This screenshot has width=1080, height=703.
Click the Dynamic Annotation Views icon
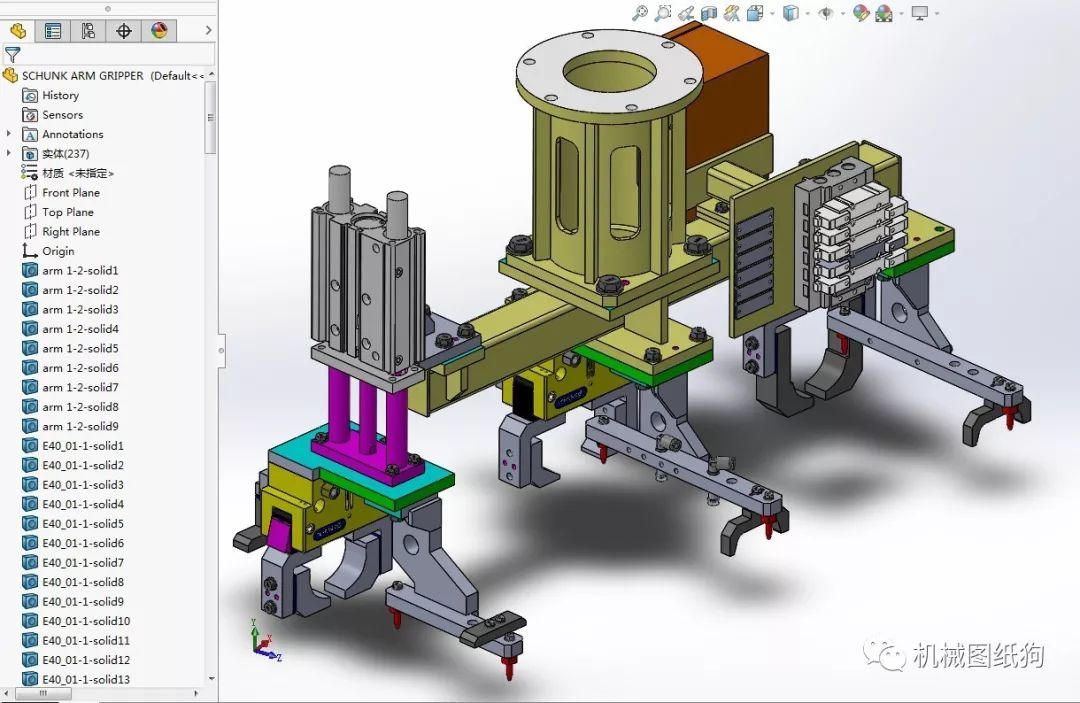(732, 13)
